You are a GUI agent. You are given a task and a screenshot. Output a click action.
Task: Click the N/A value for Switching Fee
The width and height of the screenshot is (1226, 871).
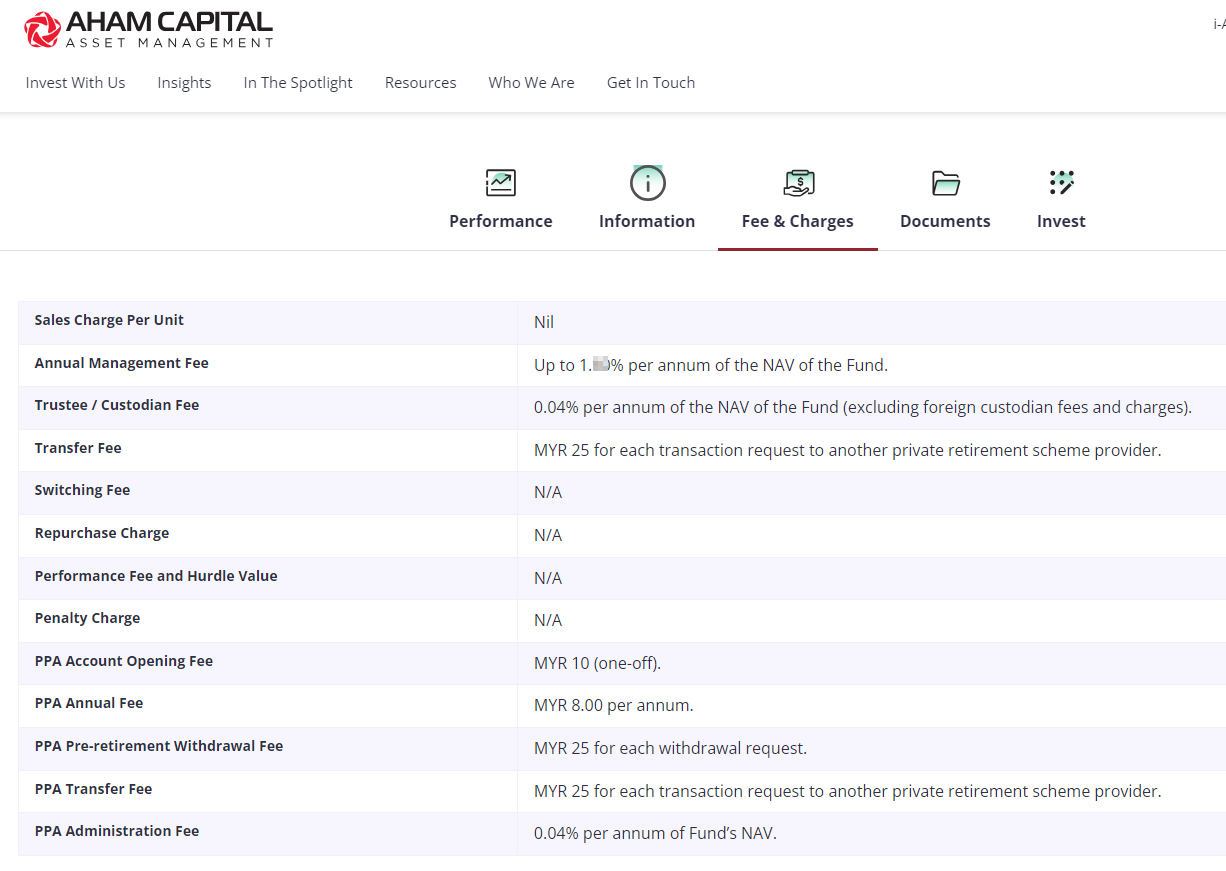(x=548, y=492)
